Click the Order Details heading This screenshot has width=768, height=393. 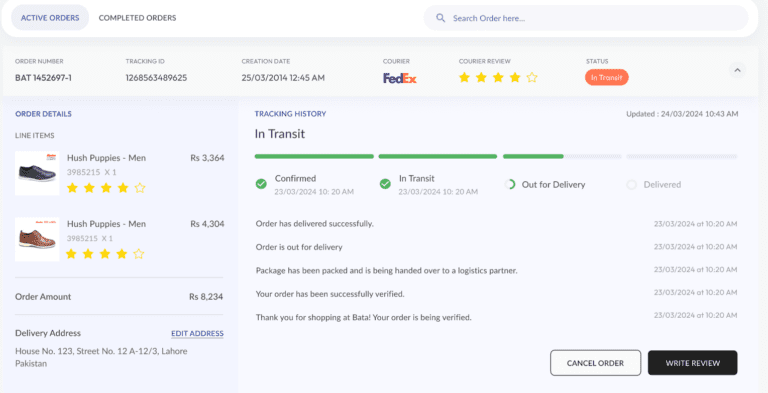pos(44,114)
